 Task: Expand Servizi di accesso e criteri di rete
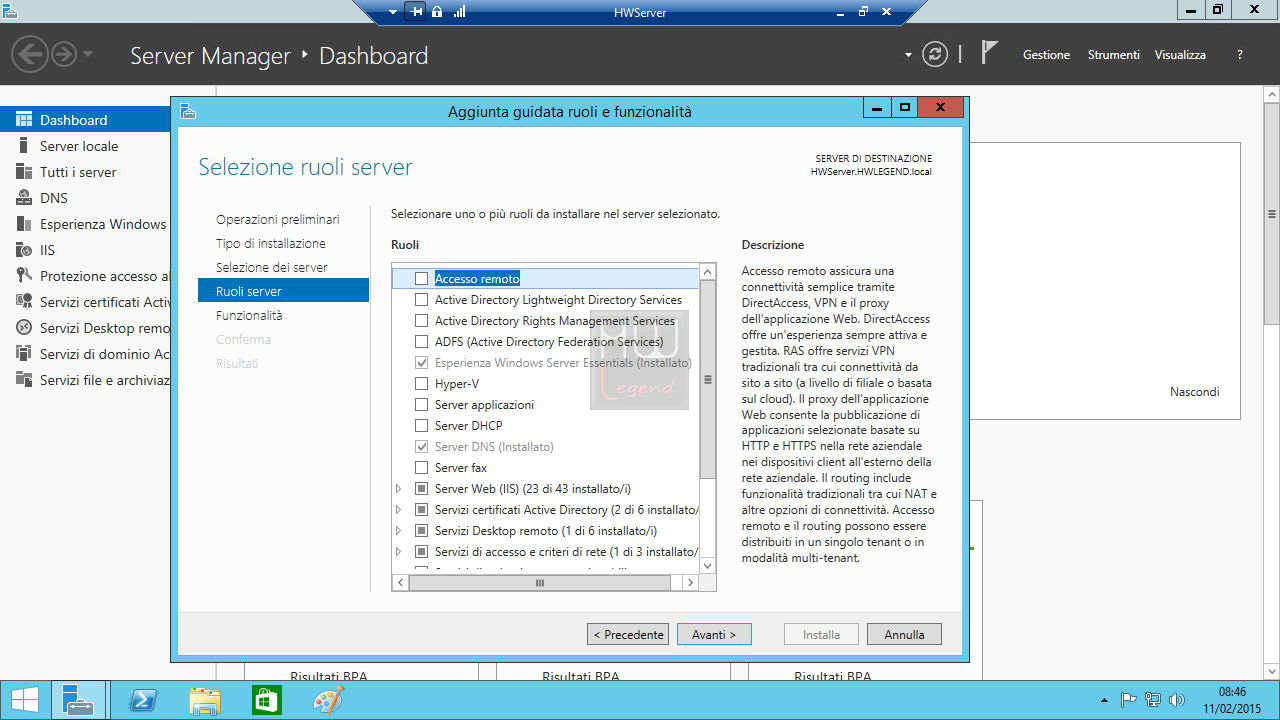point(399,552)
